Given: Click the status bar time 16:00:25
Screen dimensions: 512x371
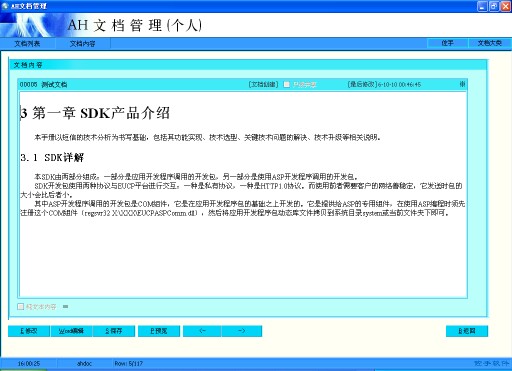Looking at the screenshot, I should (29, 363).
